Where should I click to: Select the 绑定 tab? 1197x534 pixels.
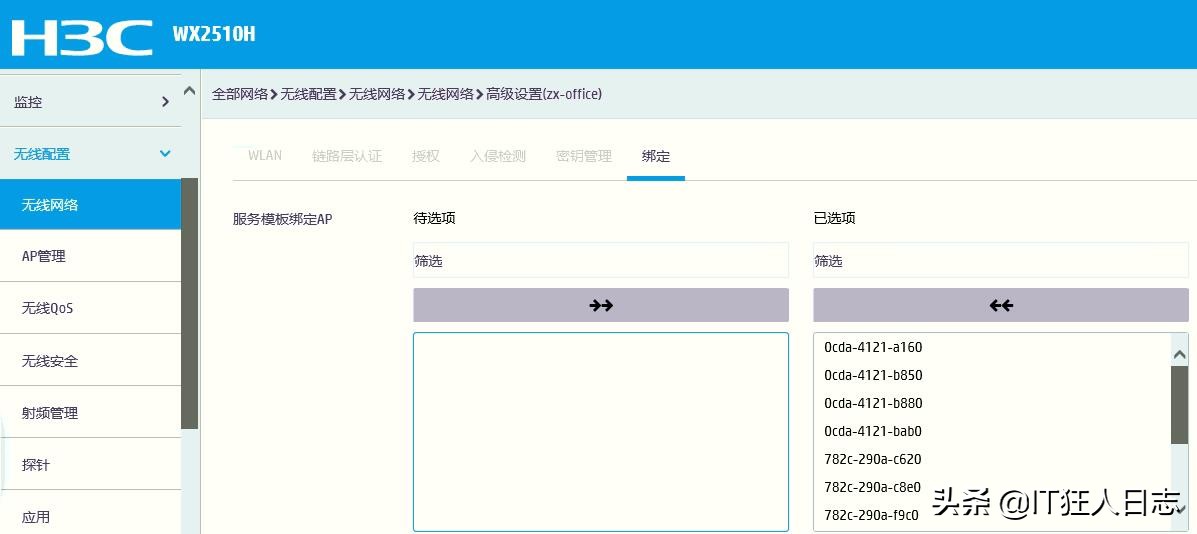point(656,156)
